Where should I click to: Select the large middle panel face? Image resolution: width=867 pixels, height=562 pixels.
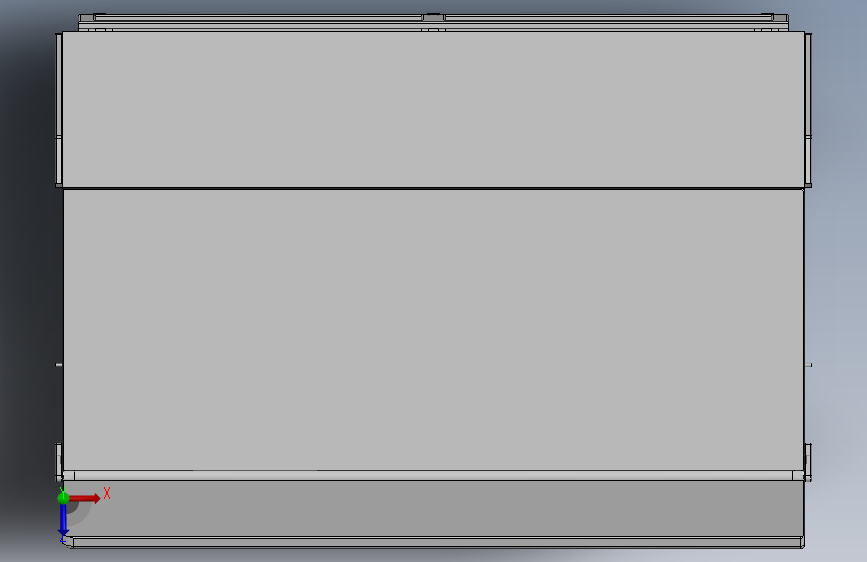tap(434, 330)
